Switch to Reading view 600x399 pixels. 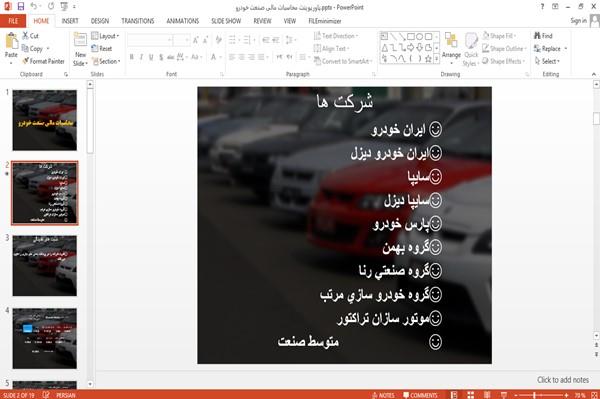tap(487, 395)
